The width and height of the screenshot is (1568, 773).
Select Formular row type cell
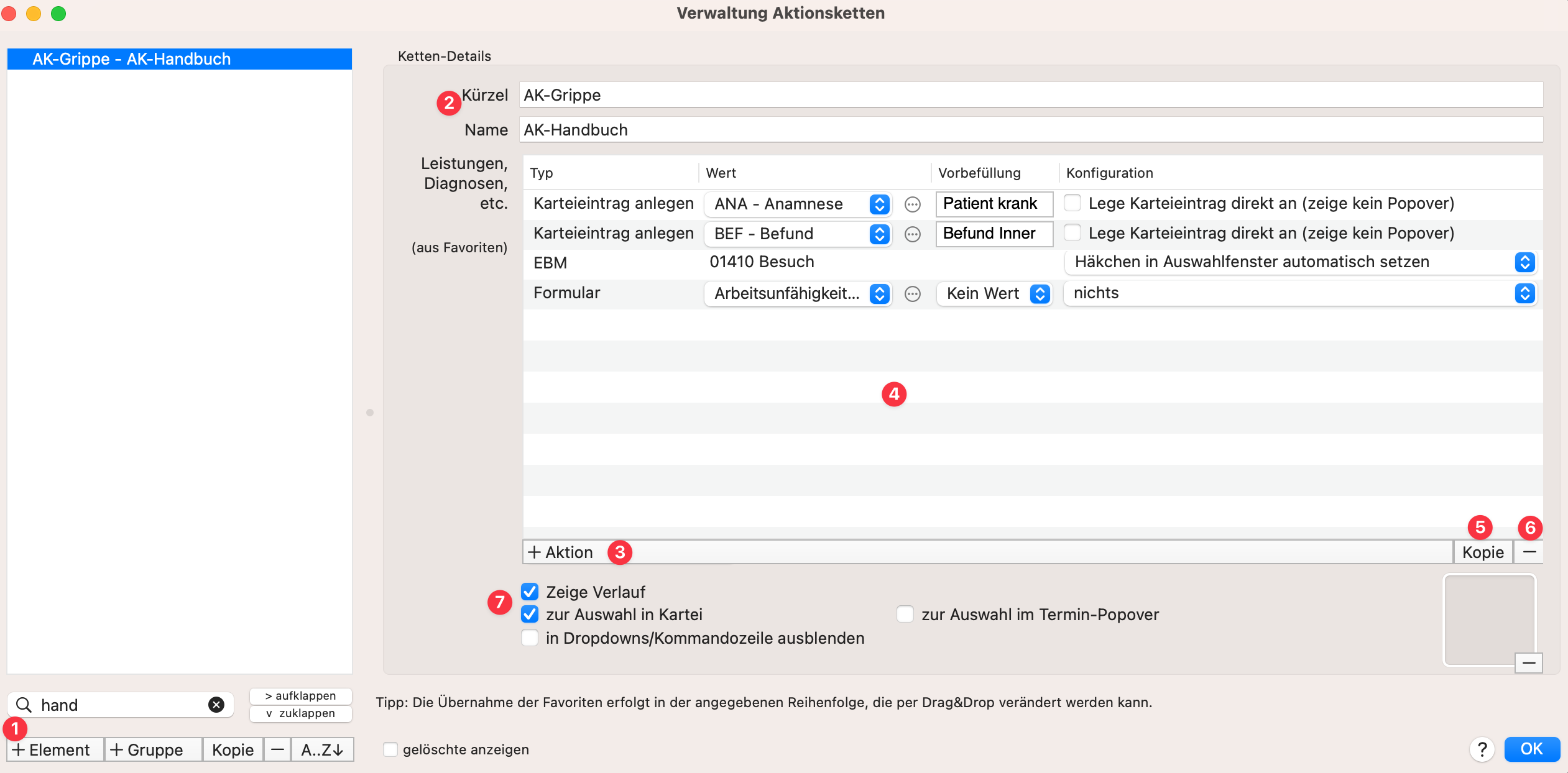(566, 293)
